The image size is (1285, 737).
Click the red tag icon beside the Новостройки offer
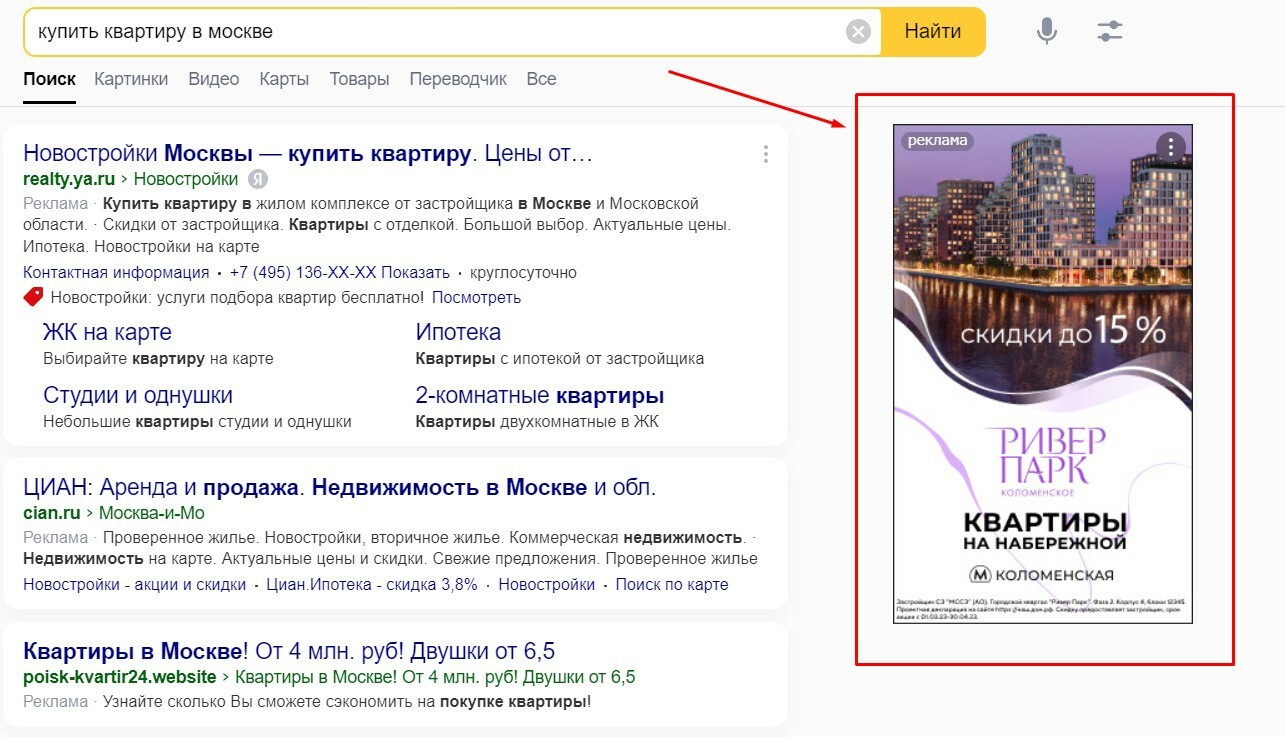pos(33,297)
